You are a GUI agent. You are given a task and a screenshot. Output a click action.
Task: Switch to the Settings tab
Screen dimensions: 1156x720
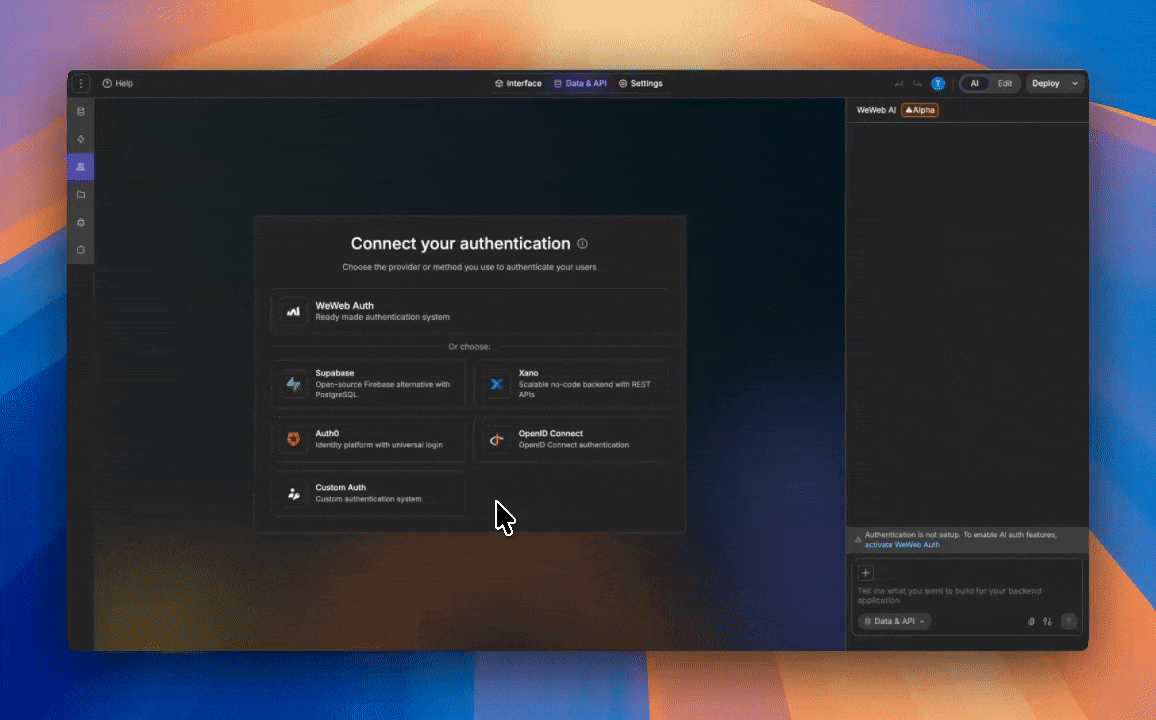click(641, 83)
